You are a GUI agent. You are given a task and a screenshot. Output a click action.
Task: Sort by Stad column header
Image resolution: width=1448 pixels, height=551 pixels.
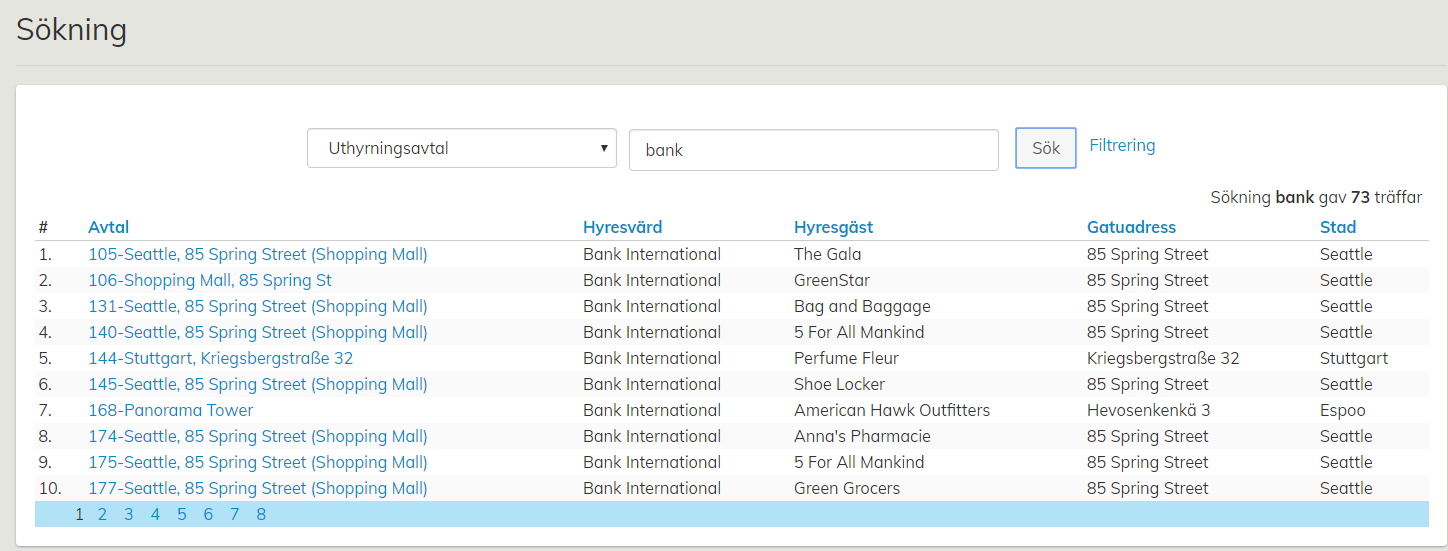point(1338,227)
